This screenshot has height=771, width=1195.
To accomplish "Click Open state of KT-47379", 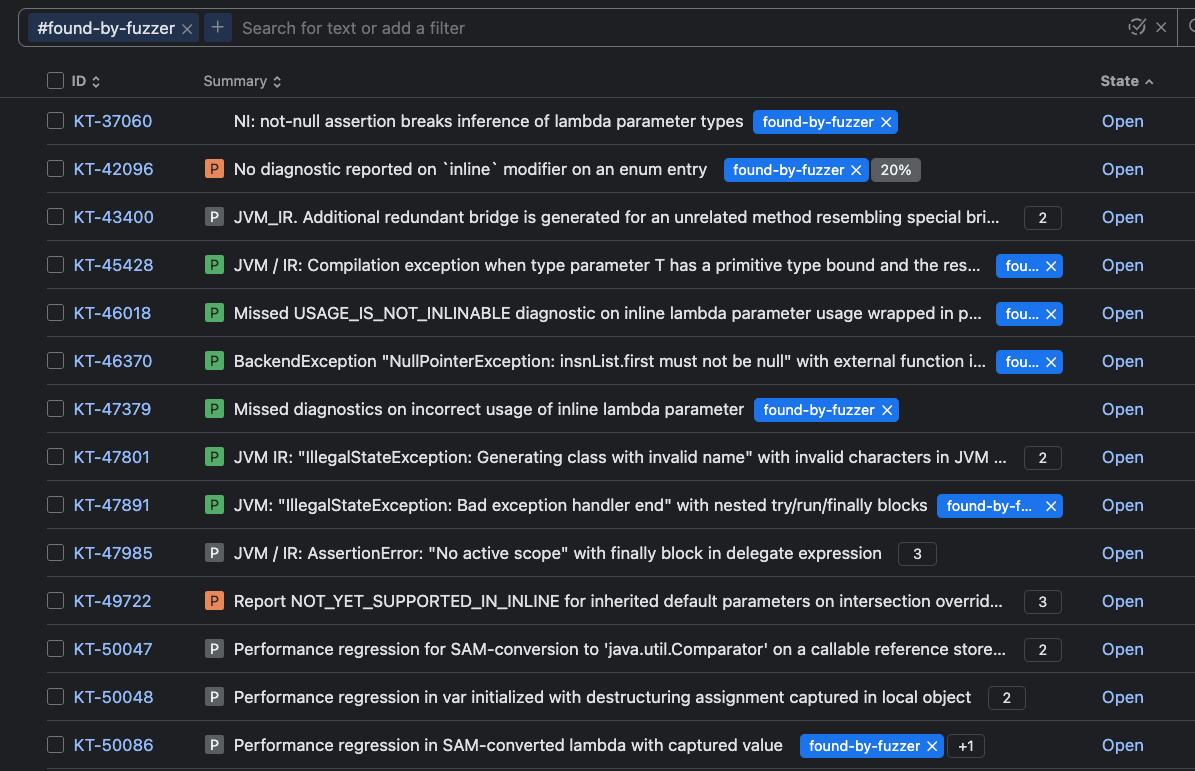I will (1123, 409).
